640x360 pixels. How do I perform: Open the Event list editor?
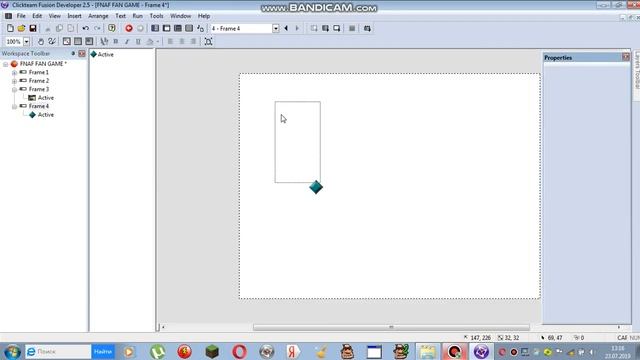coord(189,29)
